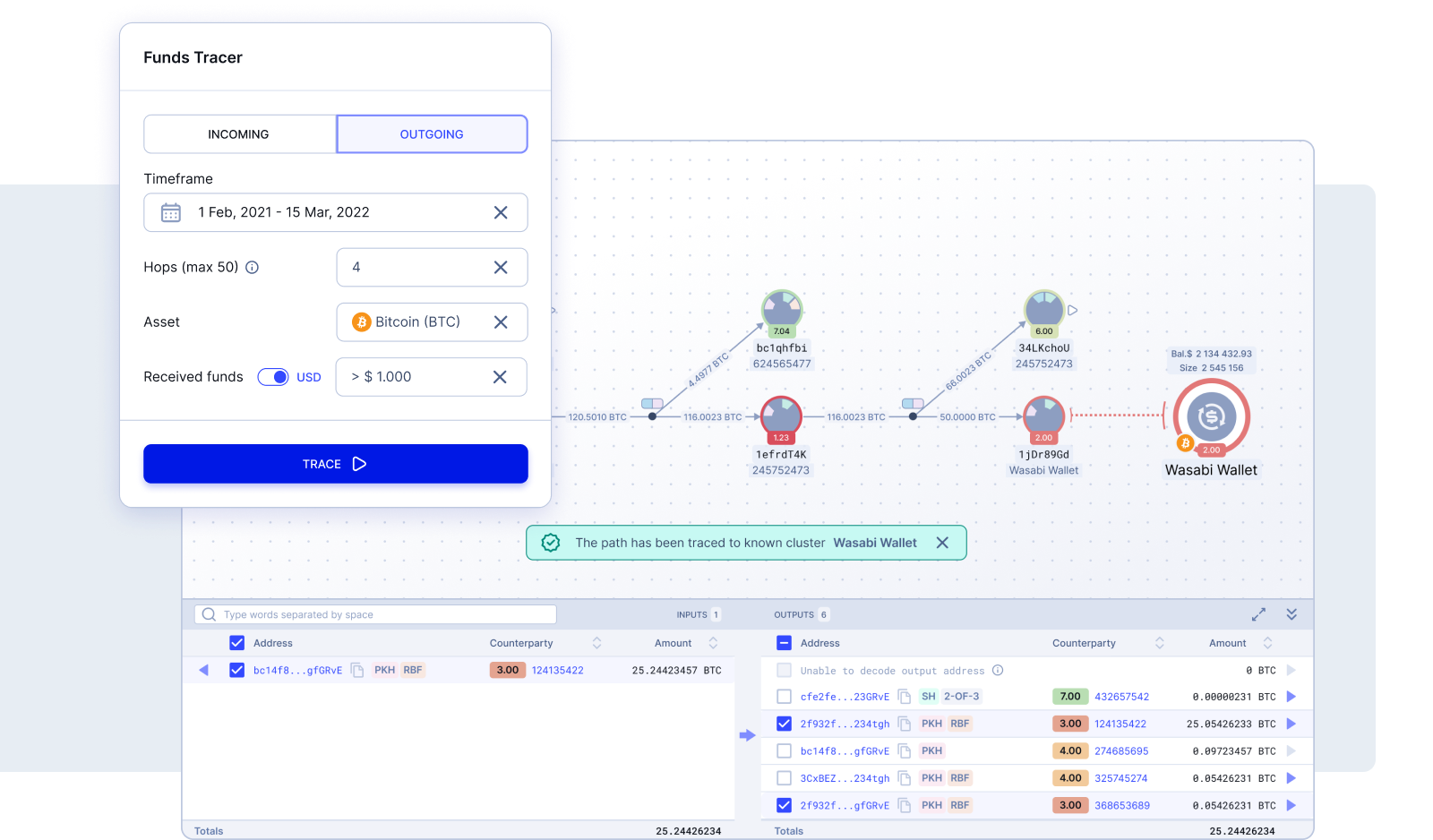This screenshot has width=1433, height=840.
Task: Open input counterparty 124135422
Action: (558, 670)
